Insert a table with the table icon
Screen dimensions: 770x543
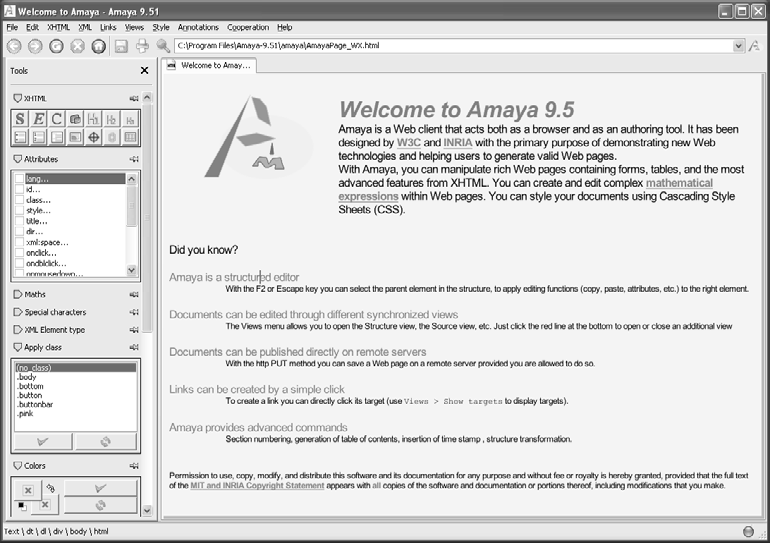(x=130, y=137)
